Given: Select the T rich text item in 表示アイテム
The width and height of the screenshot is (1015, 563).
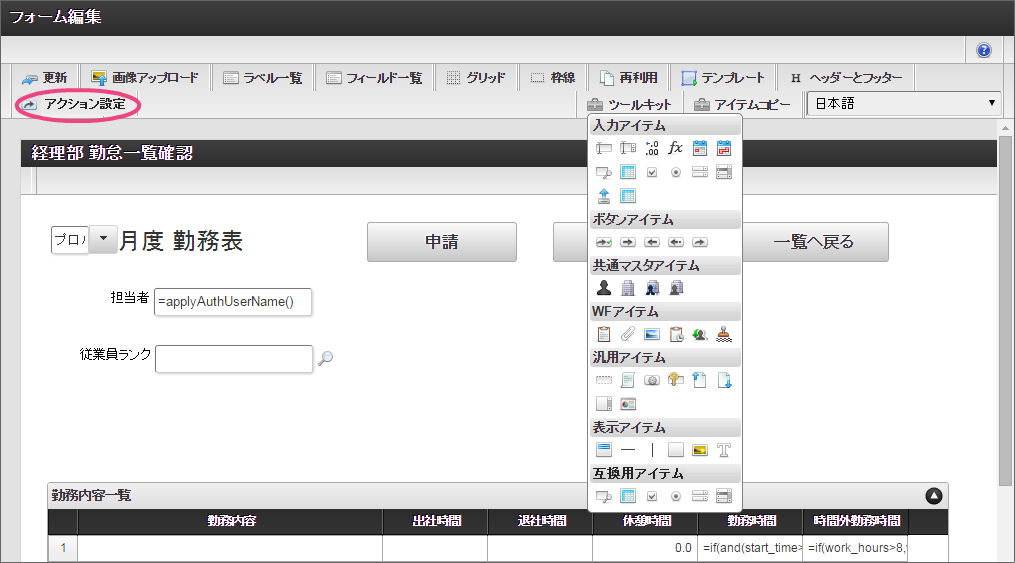Looking at the screenshot, I should point(724,450).
